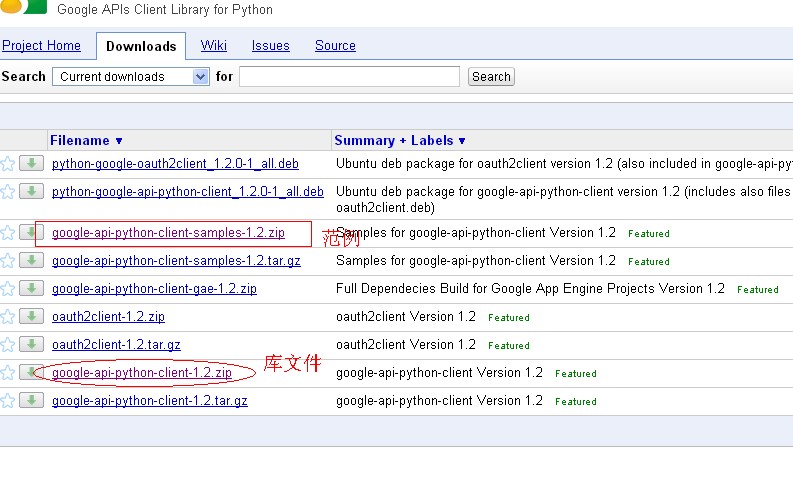This screenshot has width=793, height=491.
Task: Click Featured label on oauth2client-1.2.tar.gz row
Action: point(509,345)
